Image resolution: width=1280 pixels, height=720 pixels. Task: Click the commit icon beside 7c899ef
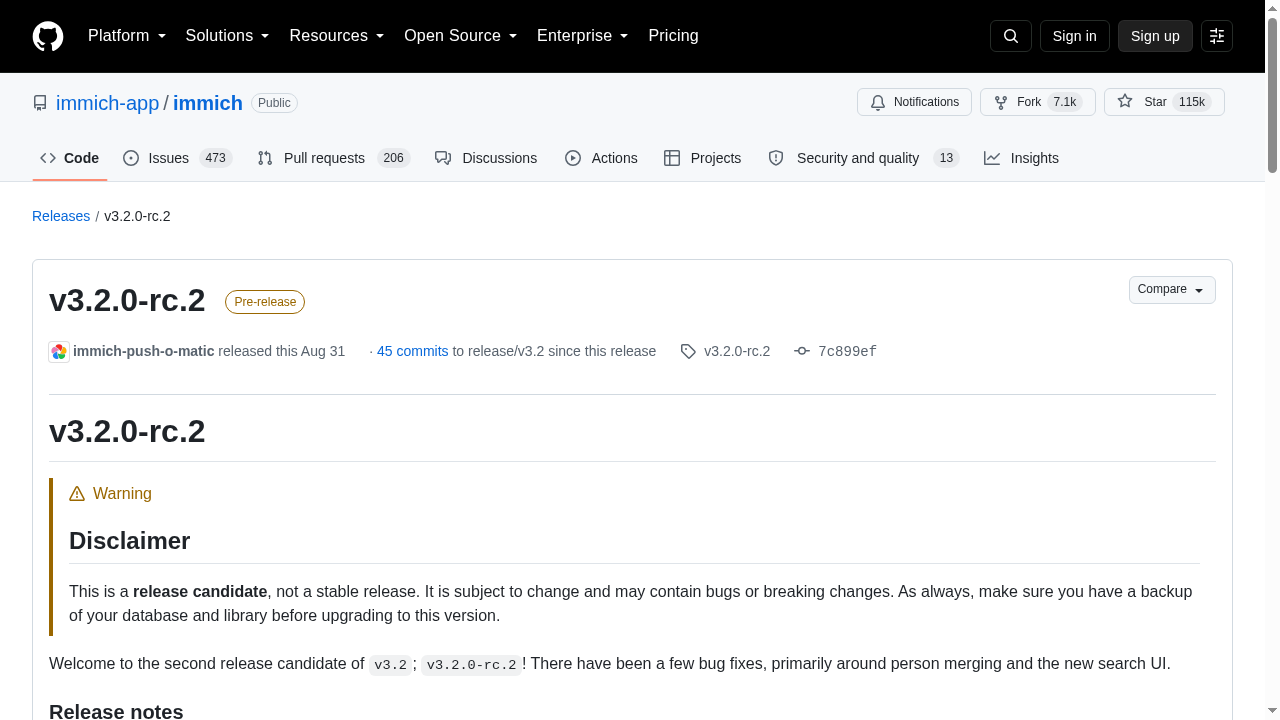tap(802, 351)
